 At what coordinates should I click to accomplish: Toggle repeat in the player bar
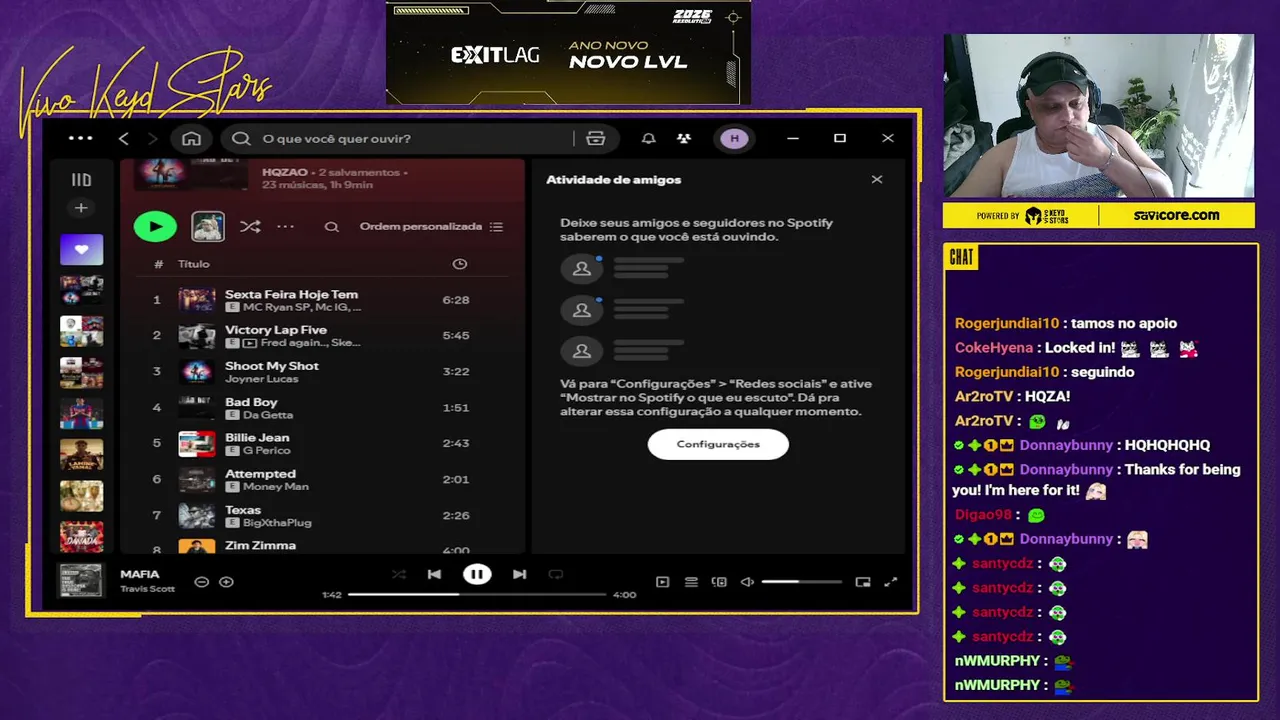(556, 574)
